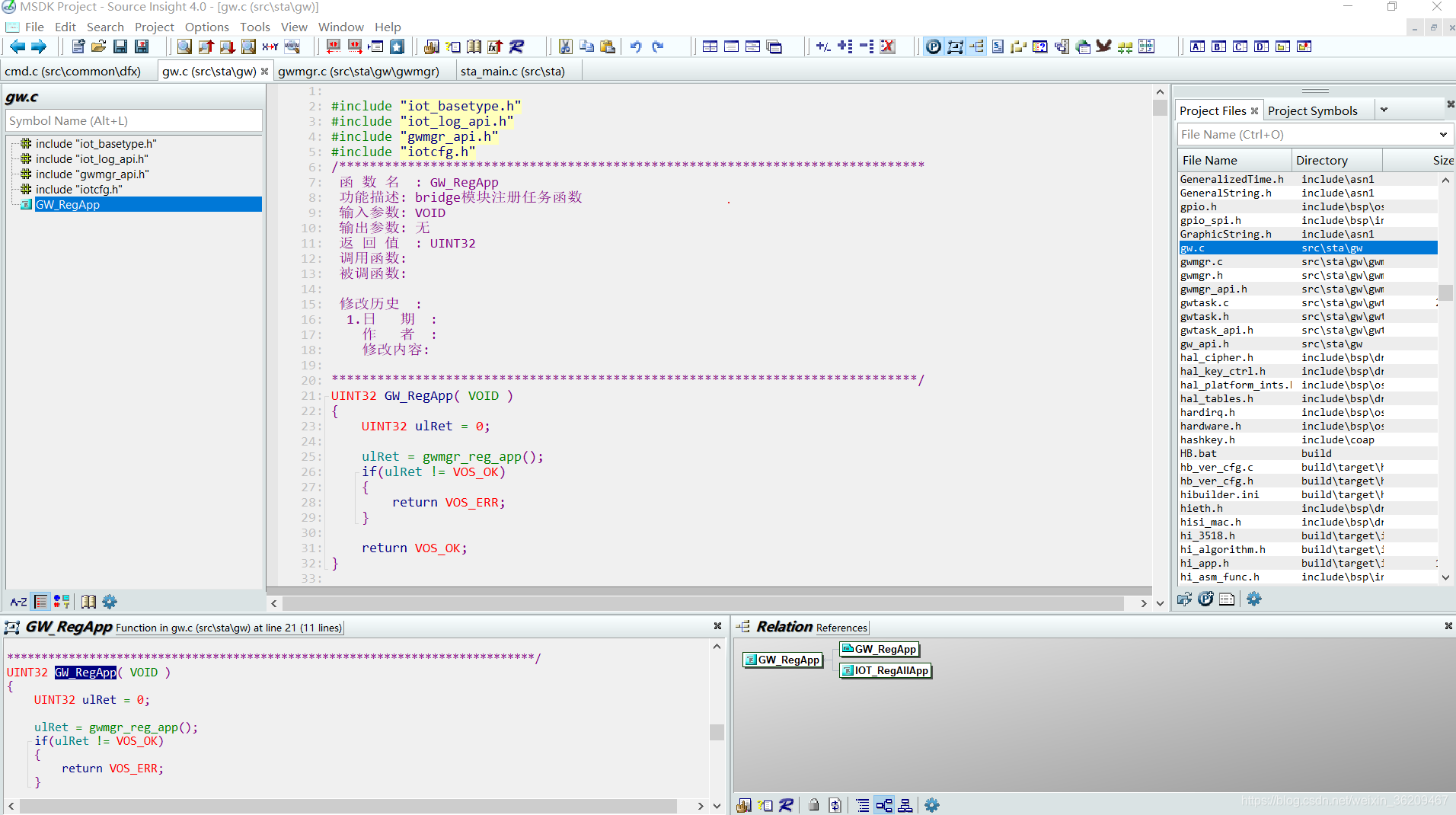Viewport: 1456px width, 815px height.
Task: Paste using the clipboard toolbar icon
Action: pyautogui.click(x=608, y=46)
